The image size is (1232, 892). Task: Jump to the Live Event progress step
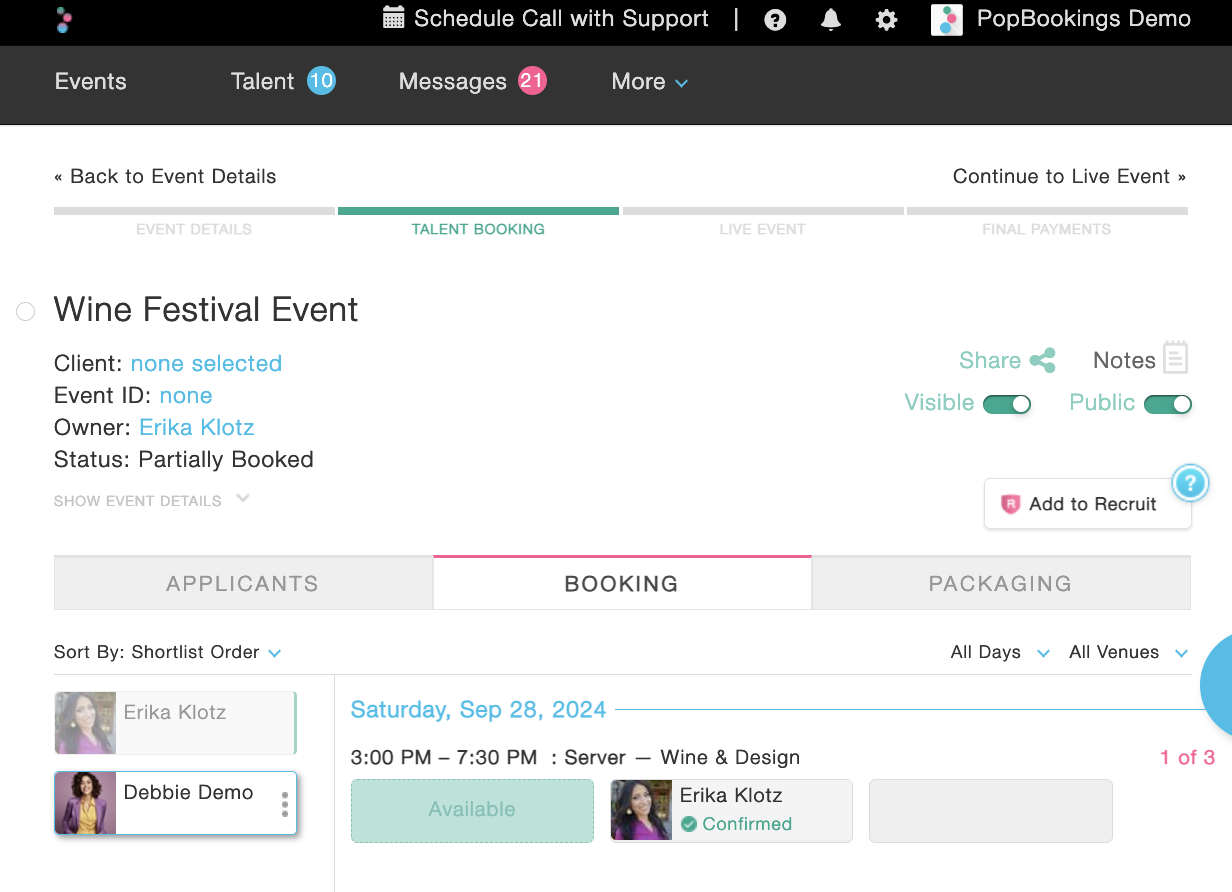762,229
